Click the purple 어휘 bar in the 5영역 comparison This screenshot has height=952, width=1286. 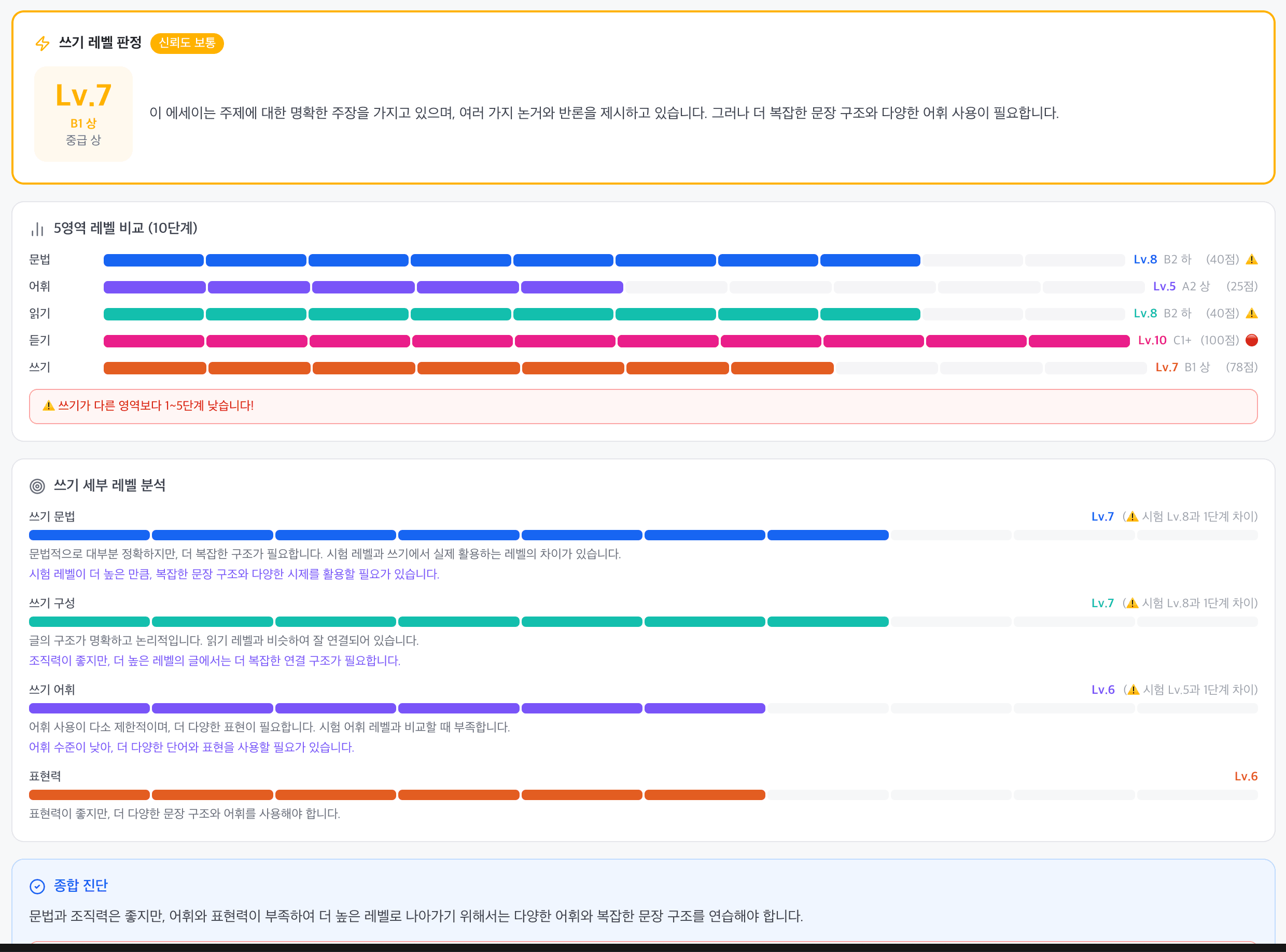pos(624,287)
